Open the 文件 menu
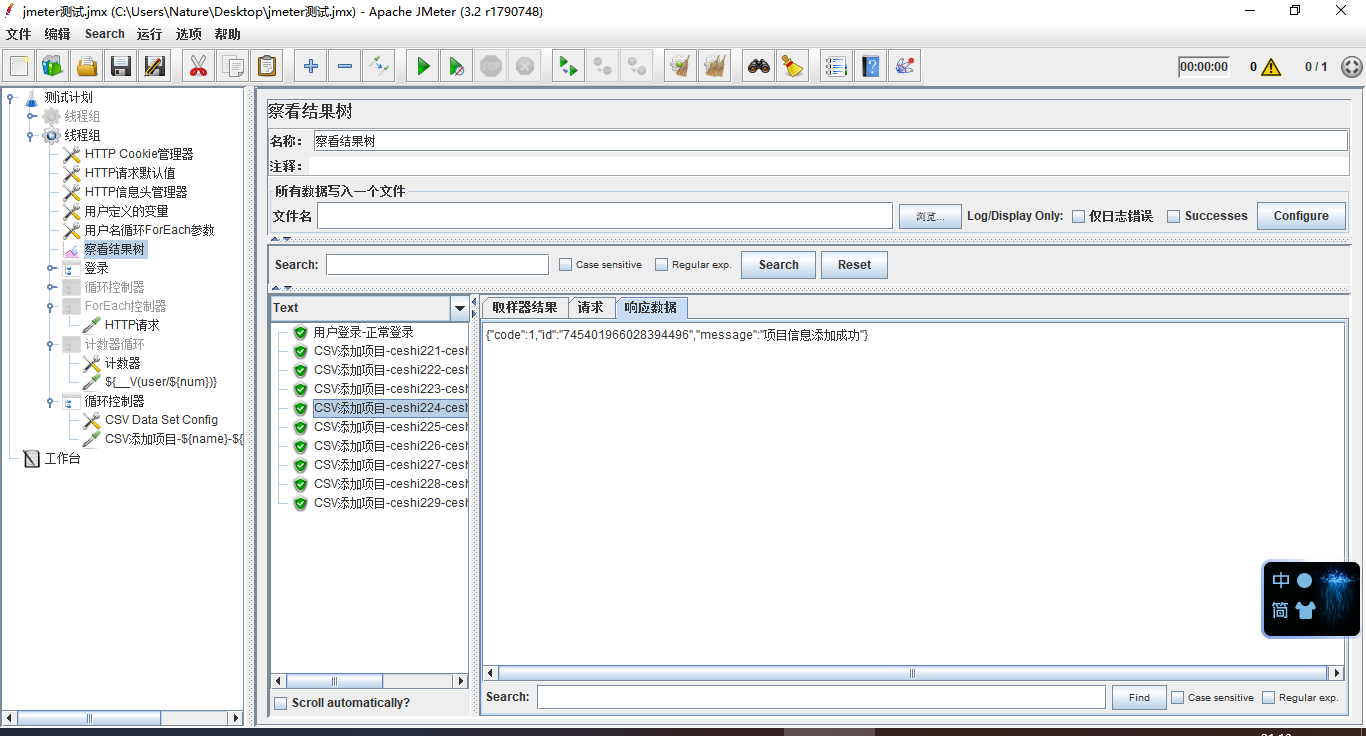 click(x=18, y=34)
